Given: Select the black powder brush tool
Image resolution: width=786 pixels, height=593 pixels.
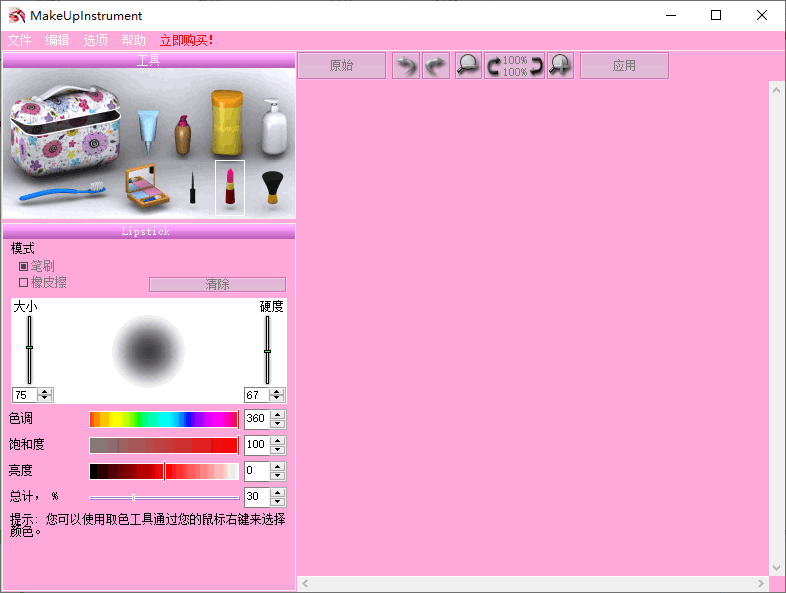Looking at the screenshot, I should pyautogui.click(x=273, y=187).
